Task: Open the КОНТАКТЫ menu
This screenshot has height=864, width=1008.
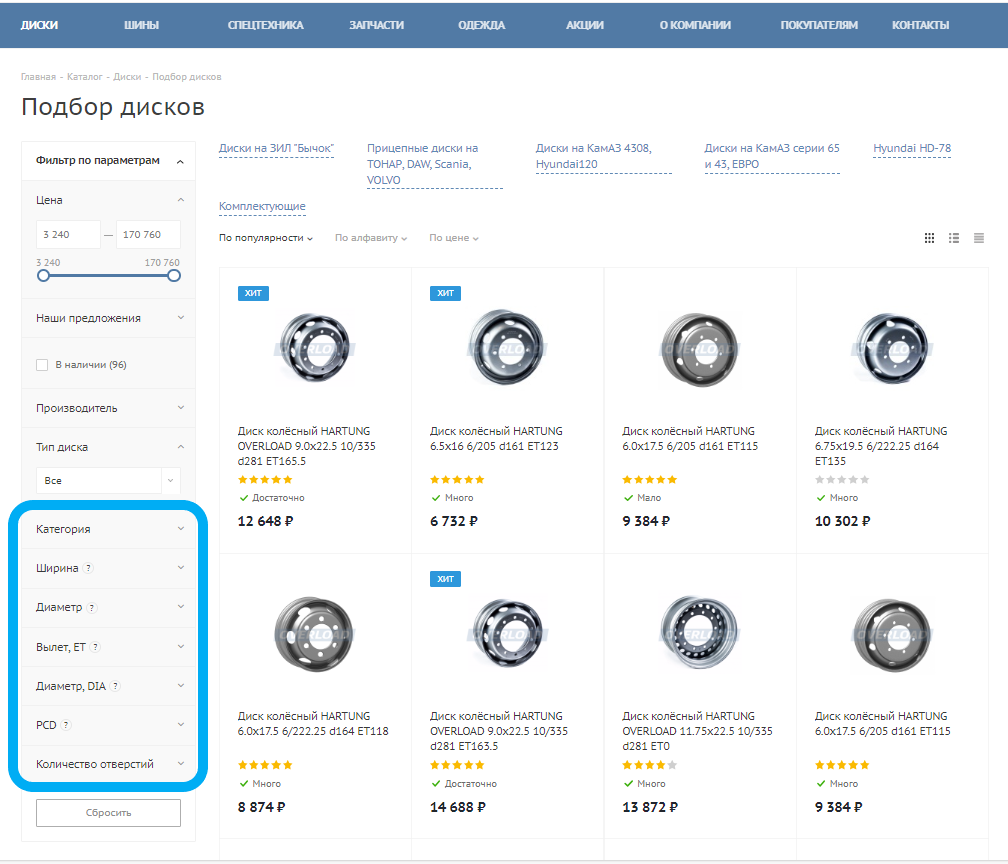Action: coord(921,25)
